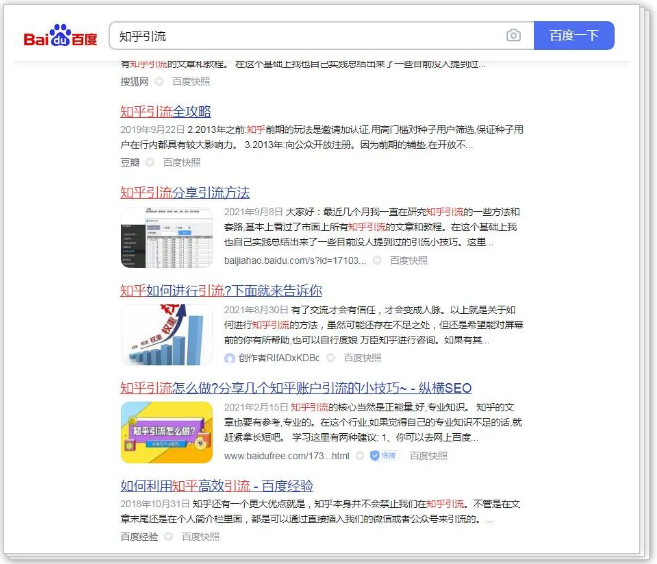Open the 纵横SEO result about 知乎引流怎么做
The image size is (657, 564).
coord(296,388)
